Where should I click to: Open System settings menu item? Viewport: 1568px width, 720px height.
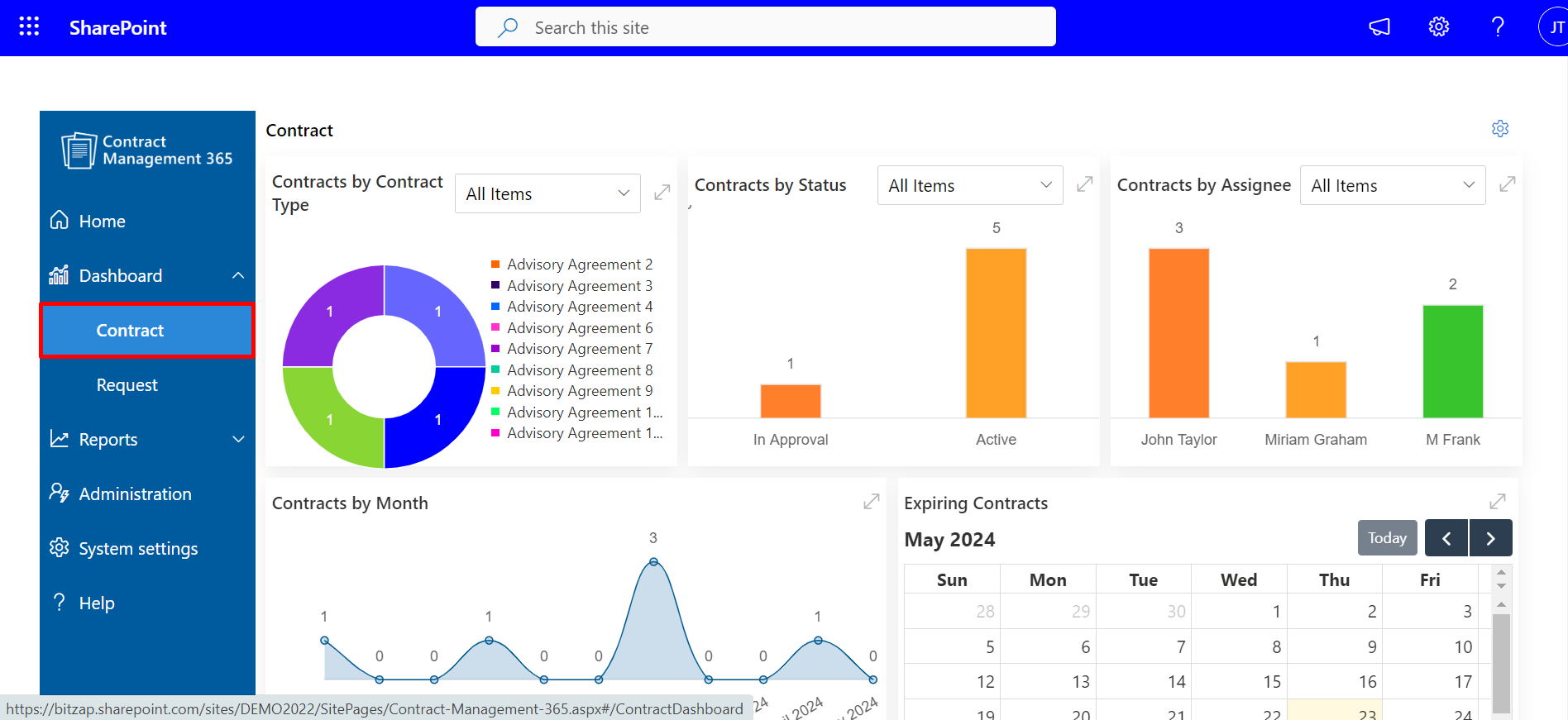click(x=147, y=548)
